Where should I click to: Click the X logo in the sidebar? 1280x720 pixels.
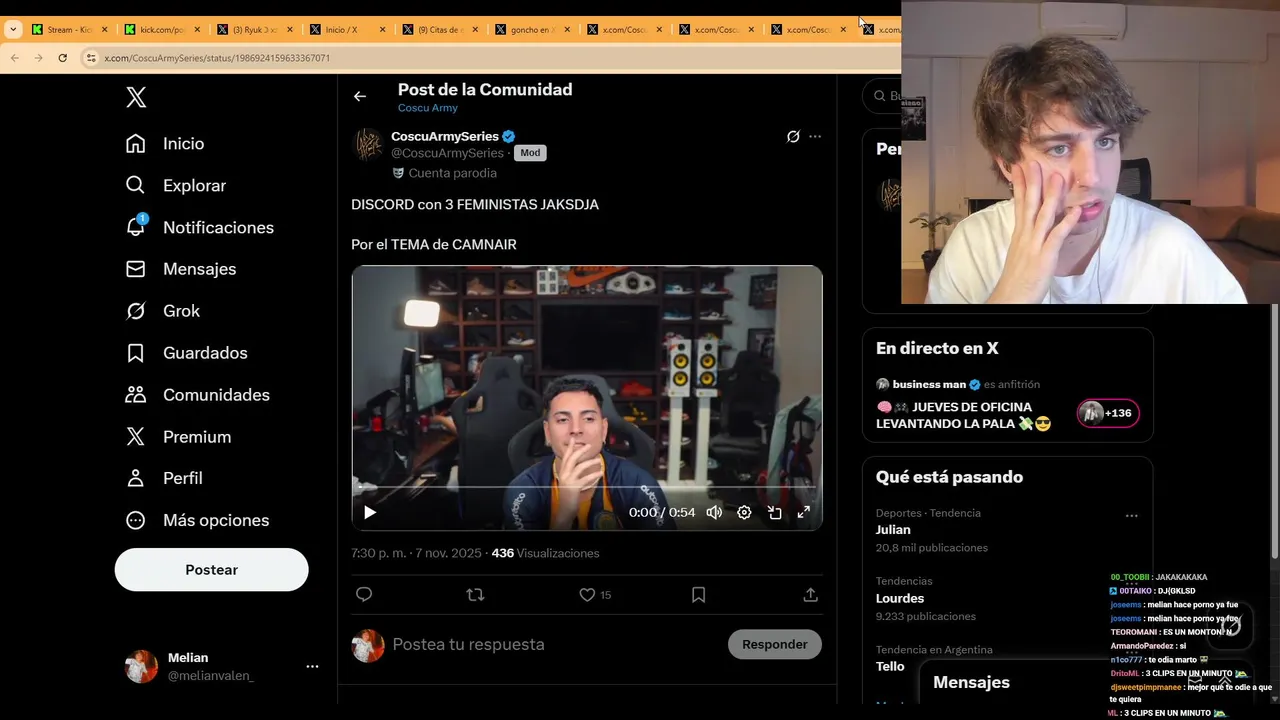click(x=136, y=97)
